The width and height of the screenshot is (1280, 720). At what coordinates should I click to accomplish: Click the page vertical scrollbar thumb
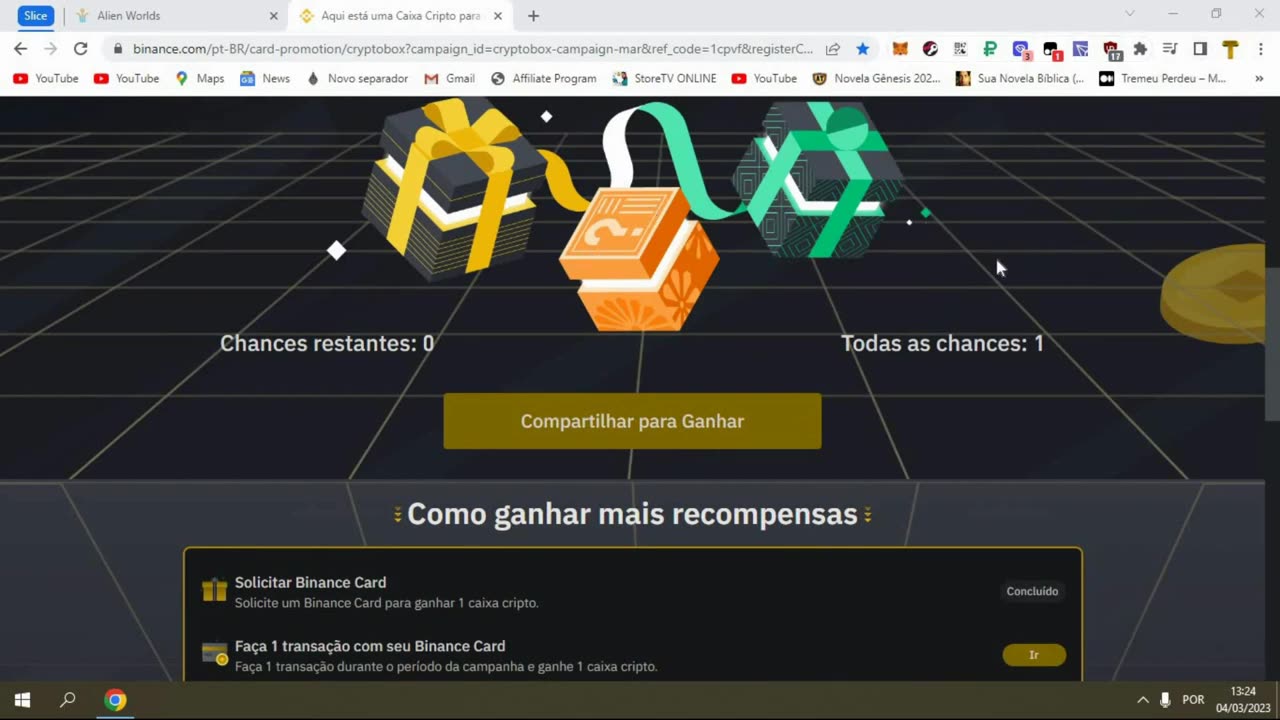[x=1272, y=345]
